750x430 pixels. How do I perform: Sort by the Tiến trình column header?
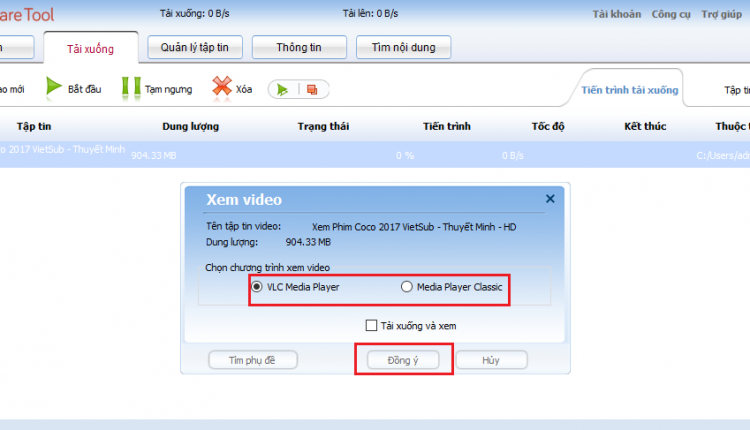point(447,126)
